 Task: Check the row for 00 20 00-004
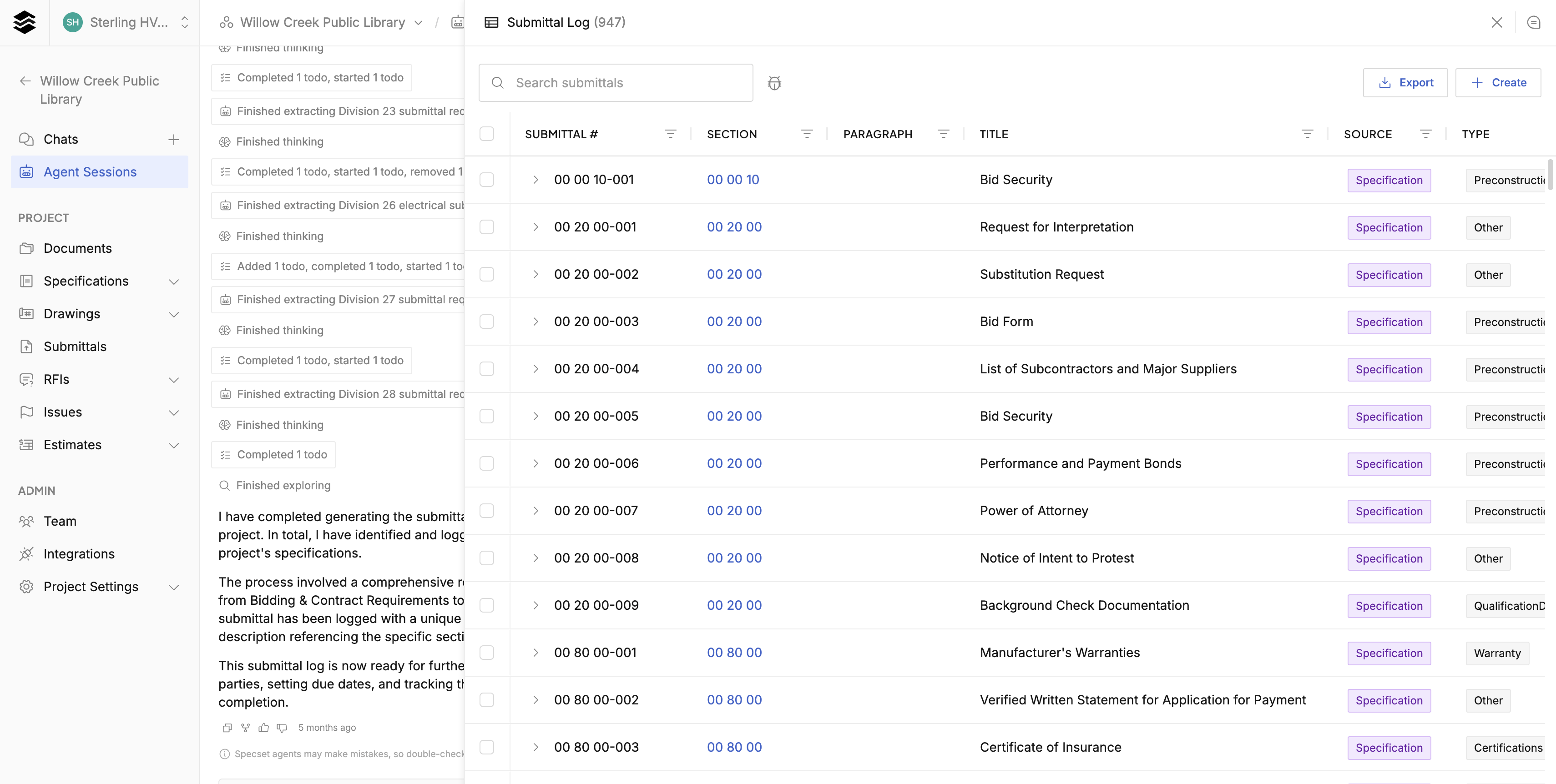[x=486, y=369]
